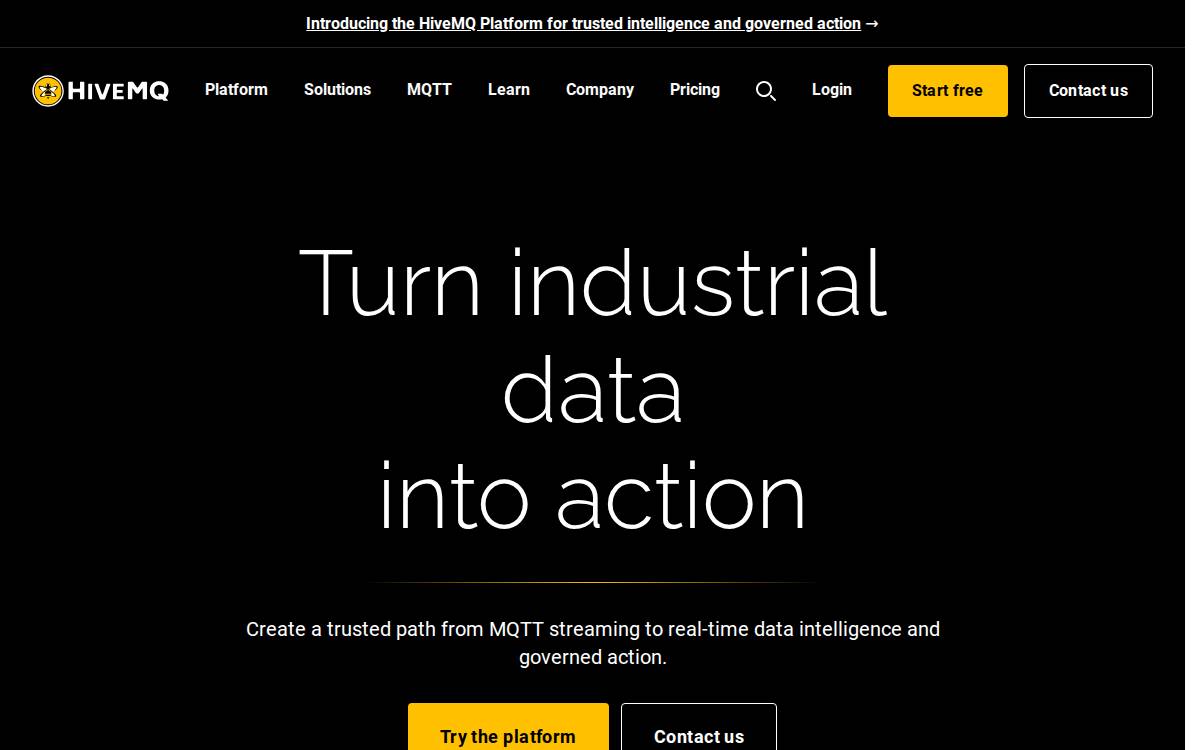
Task: Open the Company menu
Action: 600,89
